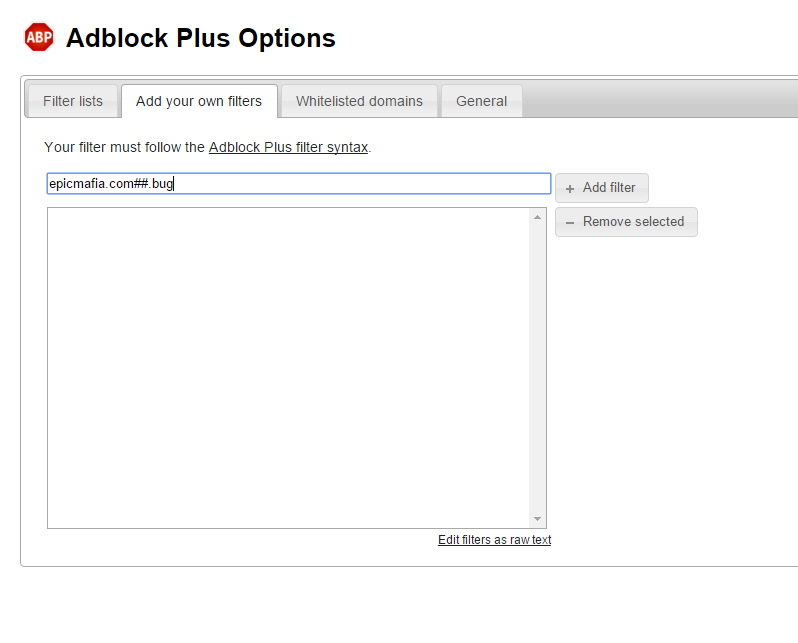Click the filter list's scroll down arrow
This screenshot has width=798, height=643.
pos(537,519)
